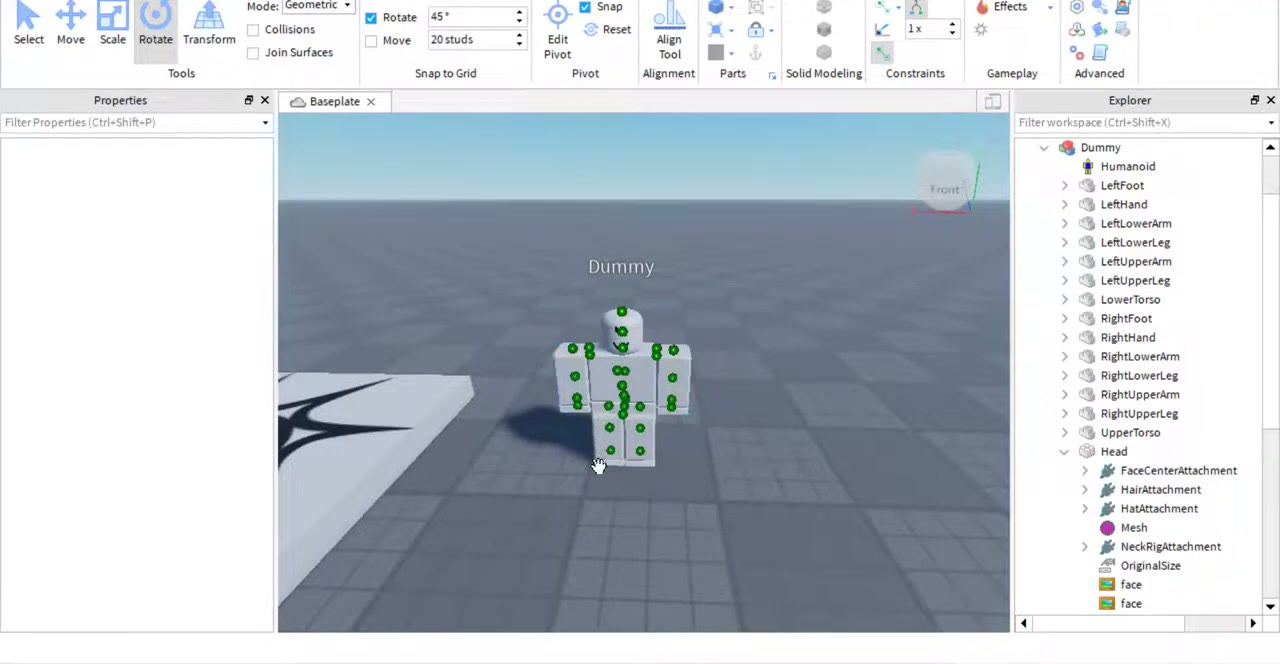Expand HairAttachment node
1280x664 pixels.
[1085, 490]
